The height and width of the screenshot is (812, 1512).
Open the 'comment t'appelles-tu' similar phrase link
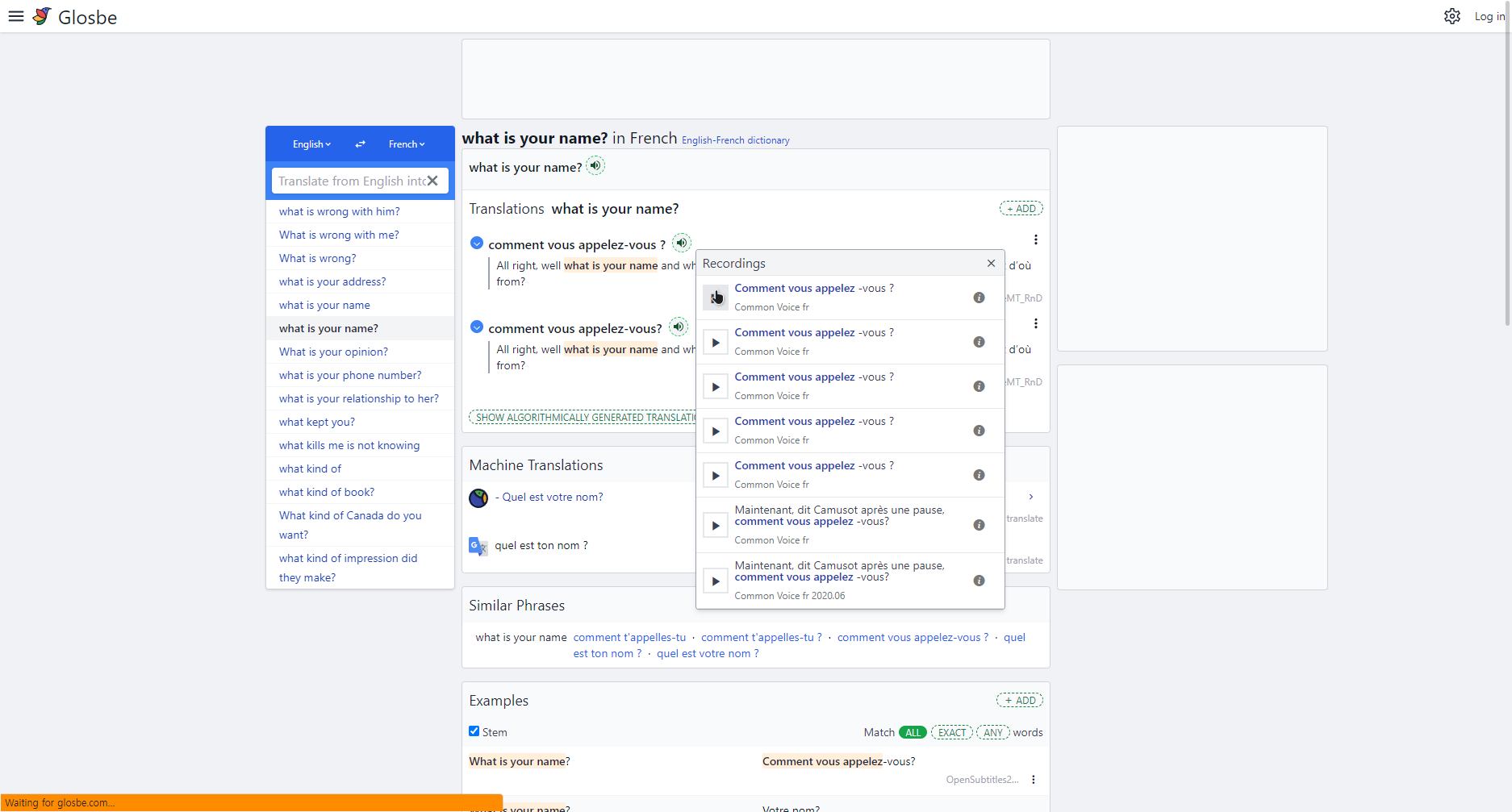pos(630,637)
